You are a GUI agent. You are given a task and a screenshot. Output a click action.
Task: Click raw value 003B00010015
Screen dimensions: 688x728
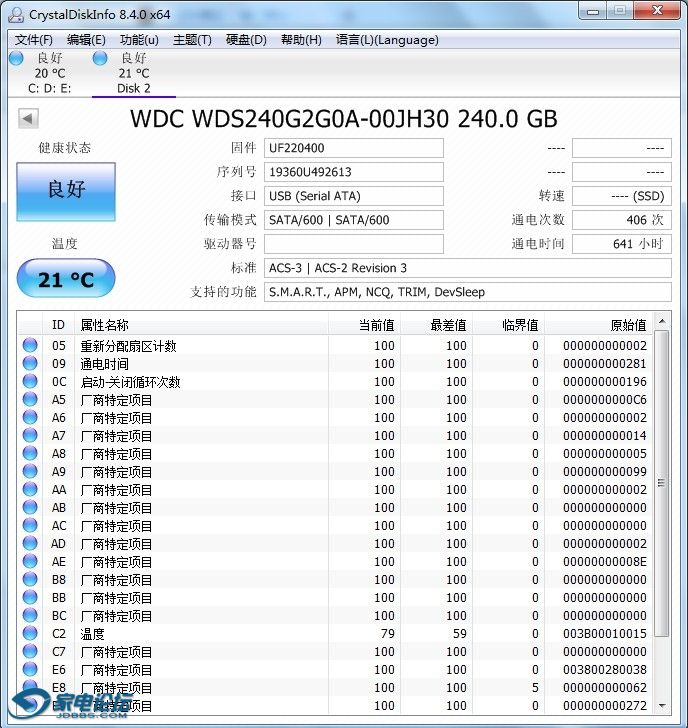pyautogui.click(x=605, y=634)
